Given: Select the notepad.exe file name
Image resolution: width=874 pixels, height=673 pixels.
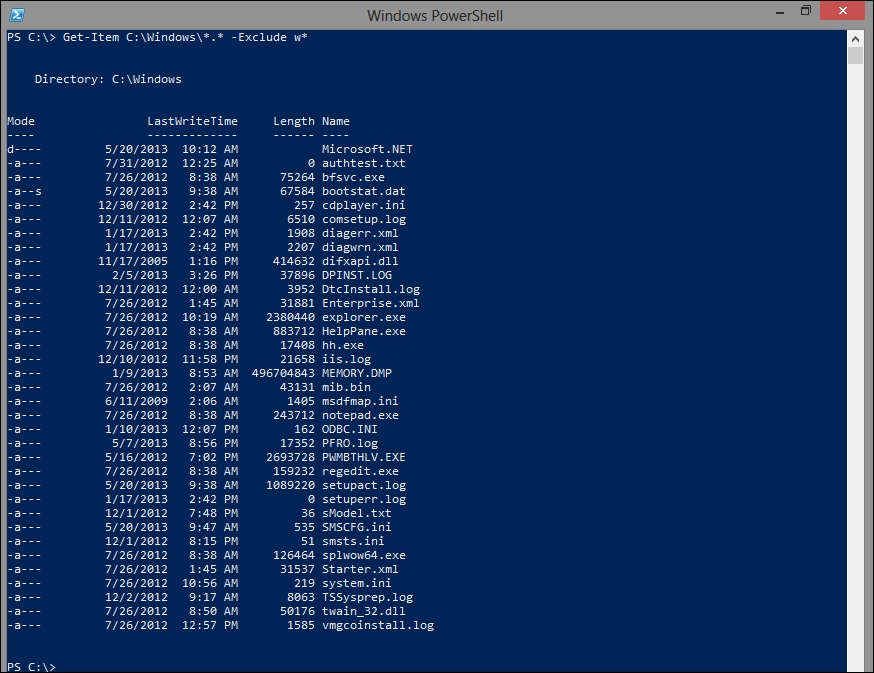Looking at the screenshot, I should tap(360, 415).
